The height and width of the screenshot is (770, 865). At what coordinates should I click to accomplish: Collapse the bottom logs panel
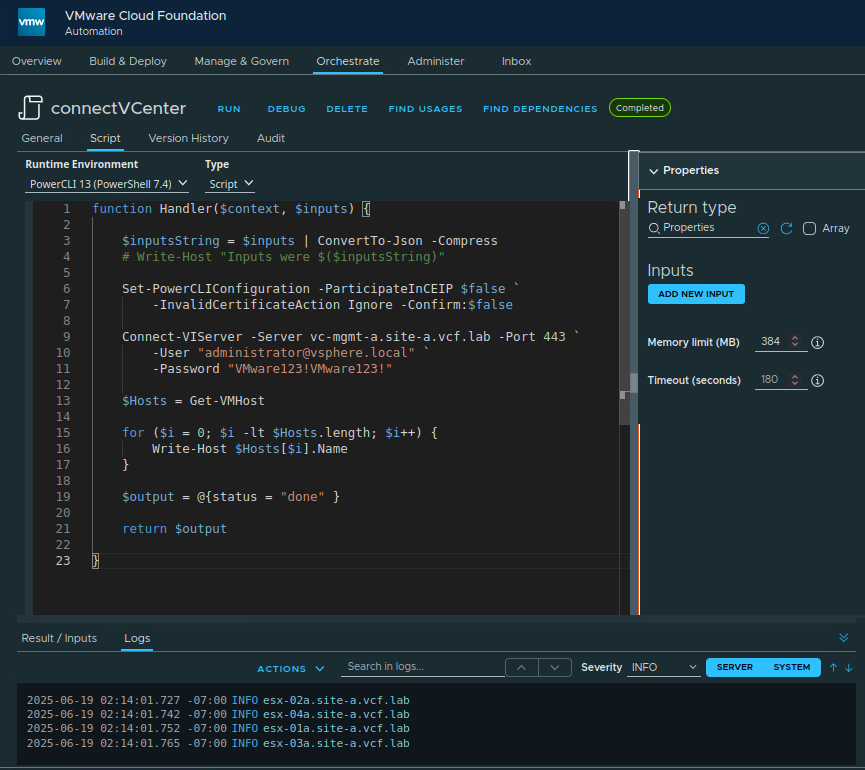[843, 638]
